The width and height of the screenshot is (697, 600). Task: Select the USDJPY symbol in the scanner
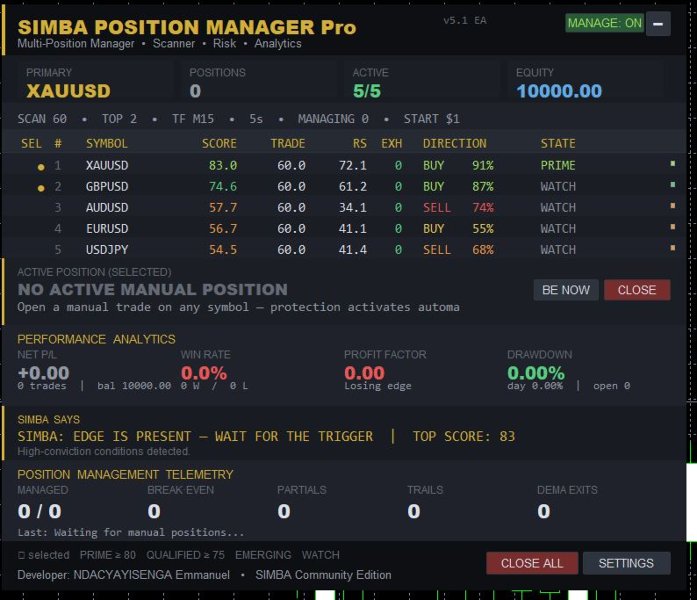(x=107, y=250)
